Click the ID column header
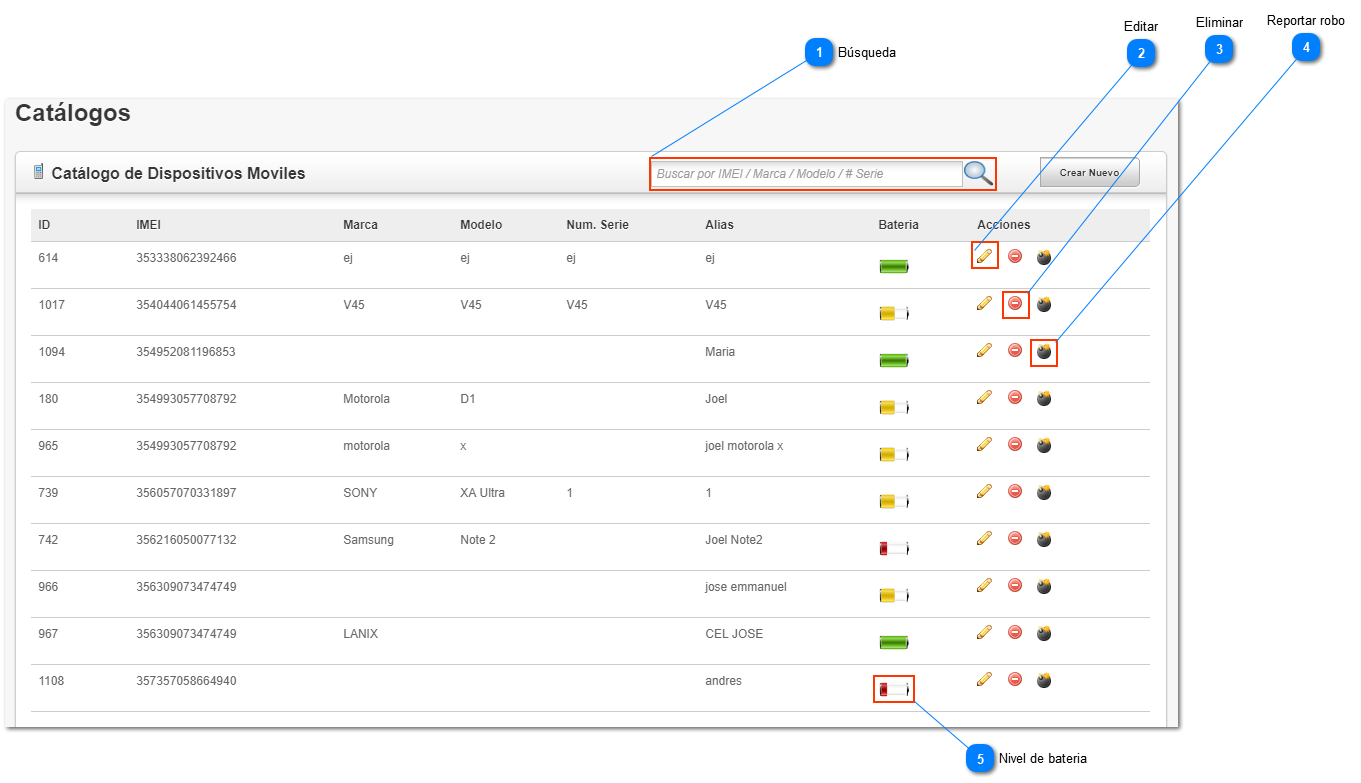The width and height of the screenshot is (1361, 783). [44, 225]
